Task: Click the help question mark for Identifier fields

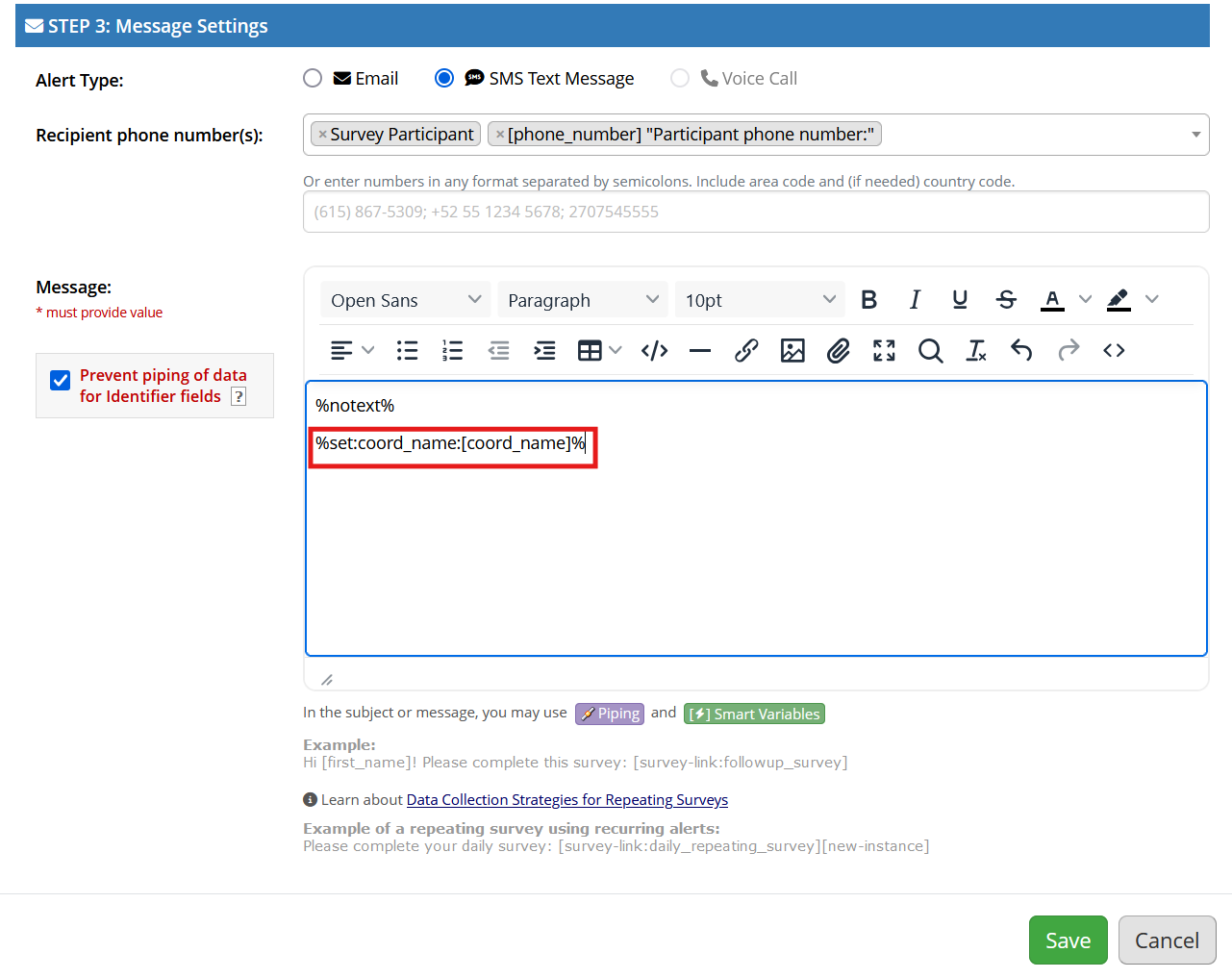Action: point(239,396)
